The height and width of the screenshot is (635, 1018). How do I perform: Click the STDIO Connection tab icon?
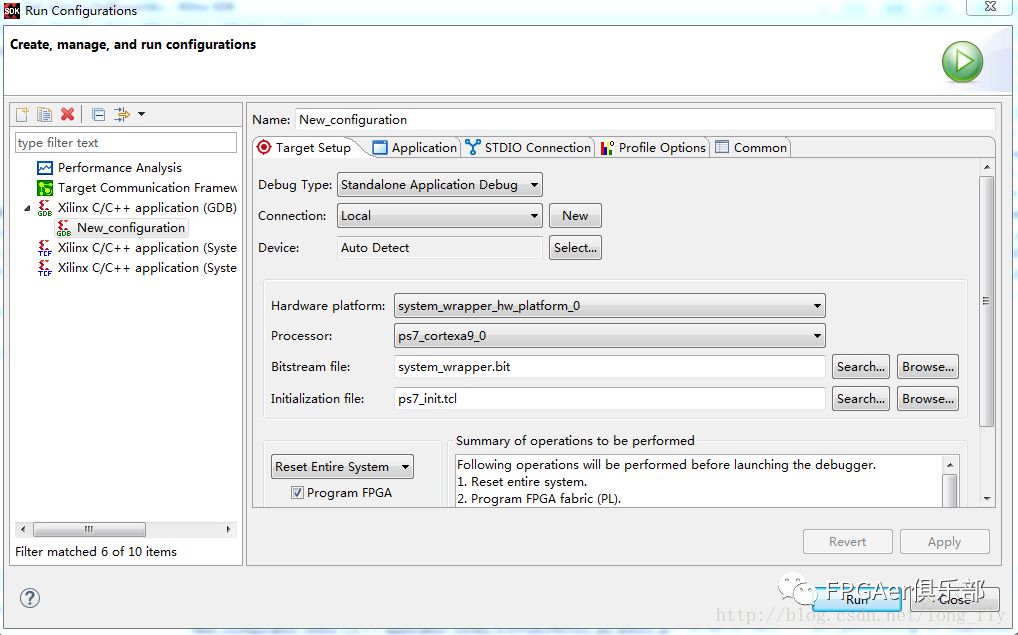coord(473,147)
